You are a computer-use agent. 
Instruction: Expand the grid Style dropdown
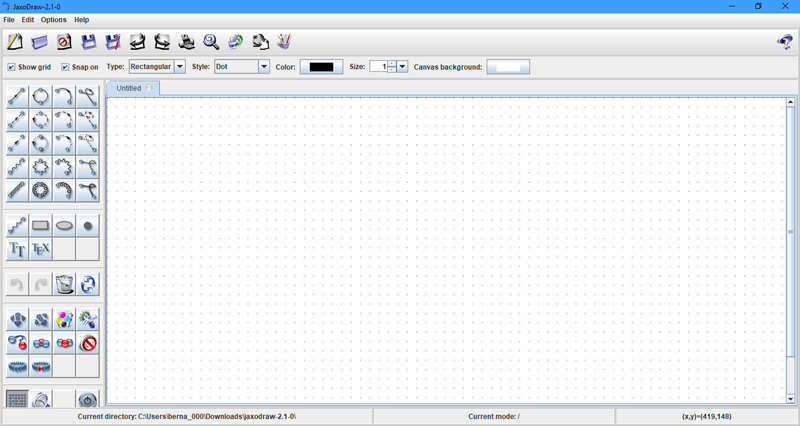[264, 67]
